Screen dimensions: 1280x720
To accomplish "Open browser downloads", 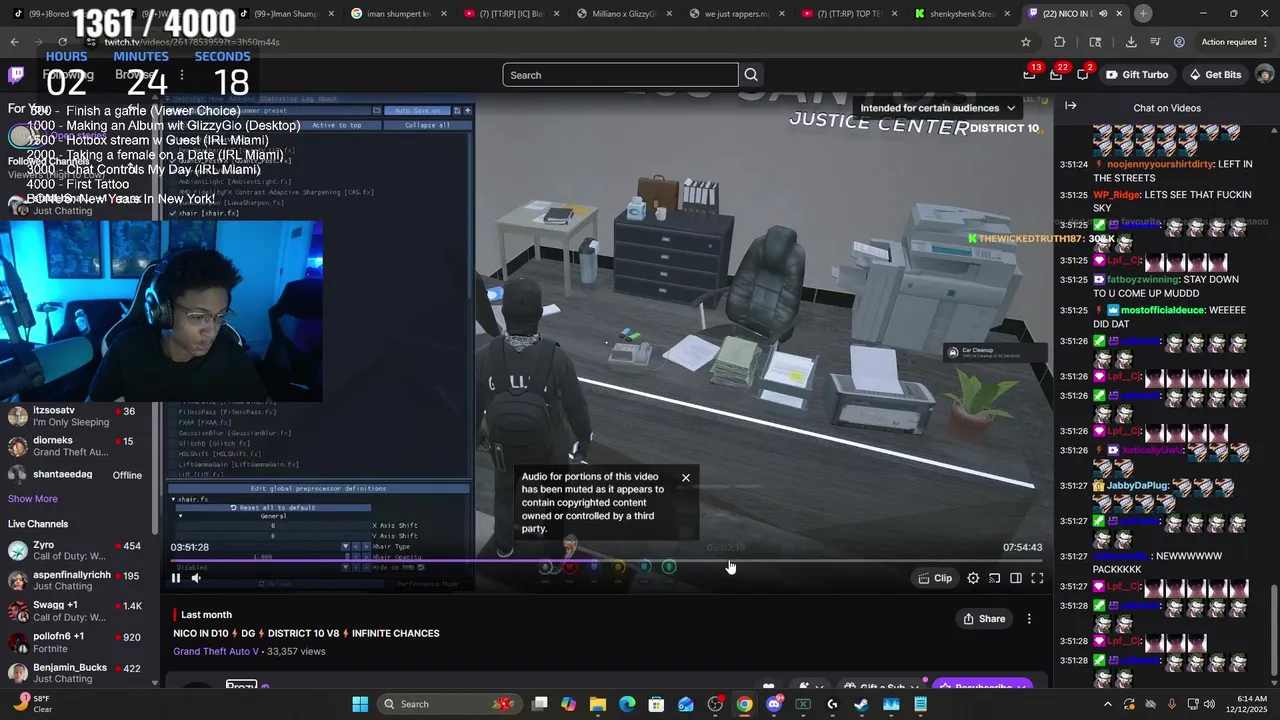I will click(1131, 42).
